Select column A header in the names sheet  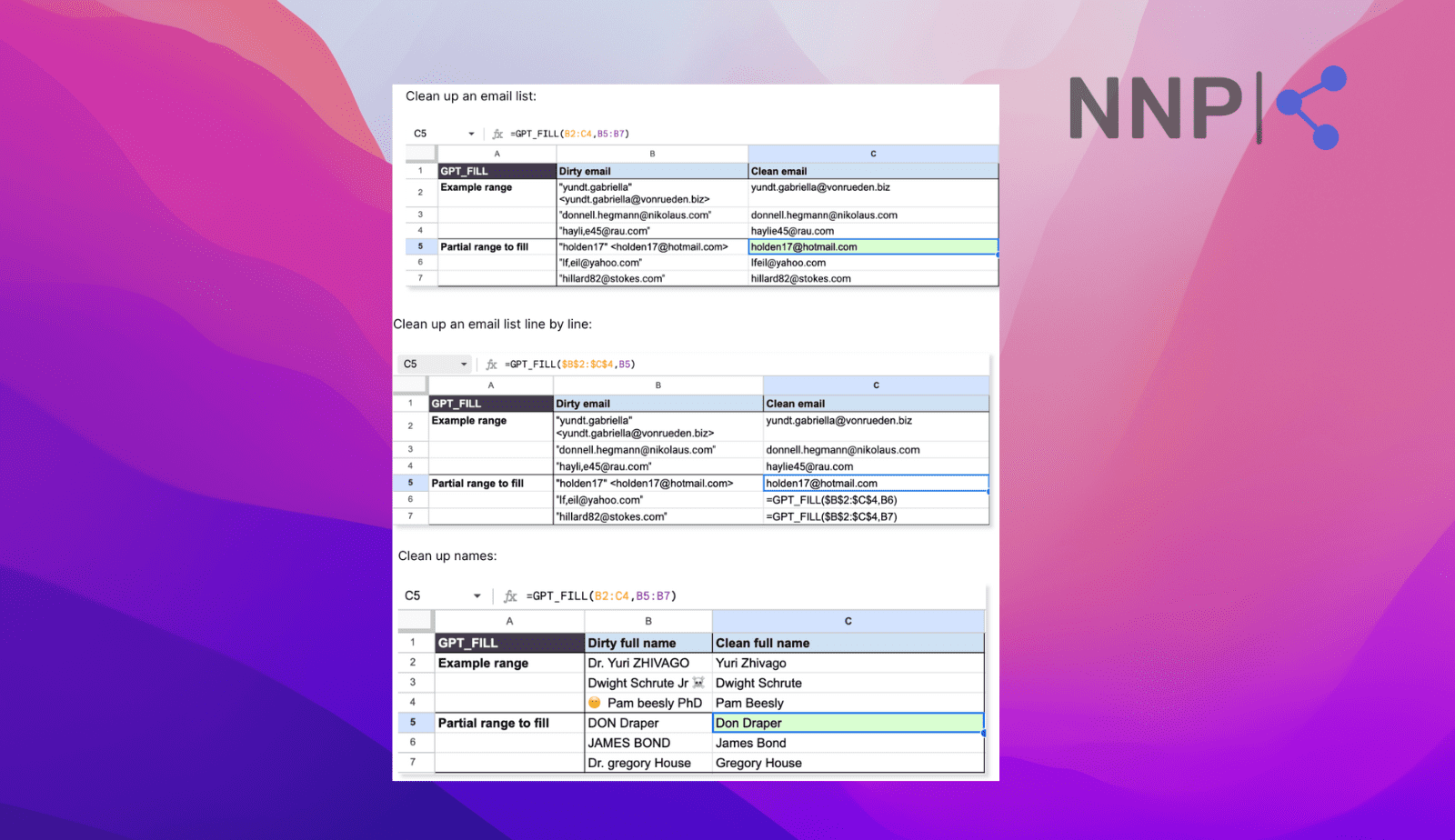click(509, 621)
